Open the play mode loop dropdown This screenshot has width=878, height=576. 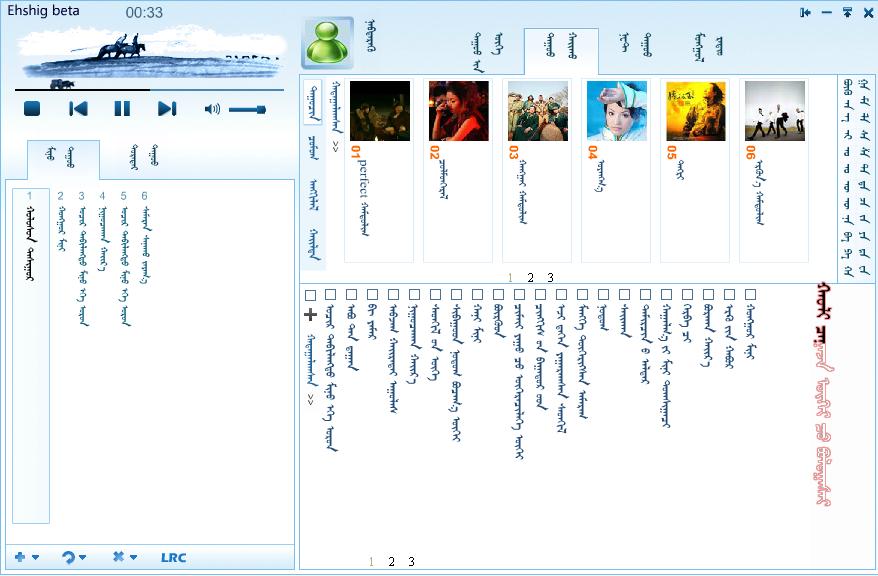73,557
